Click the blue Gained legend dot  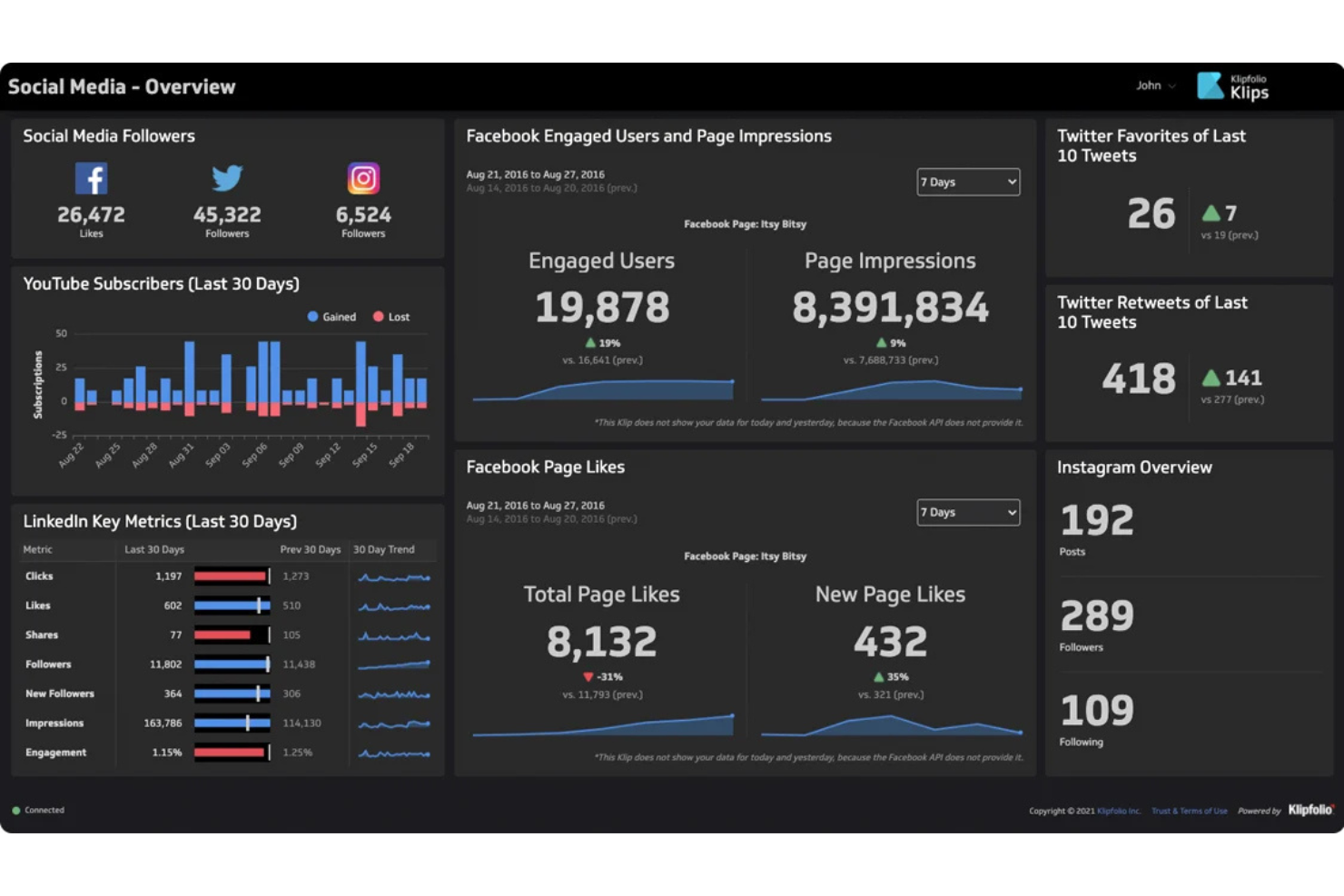313,317
